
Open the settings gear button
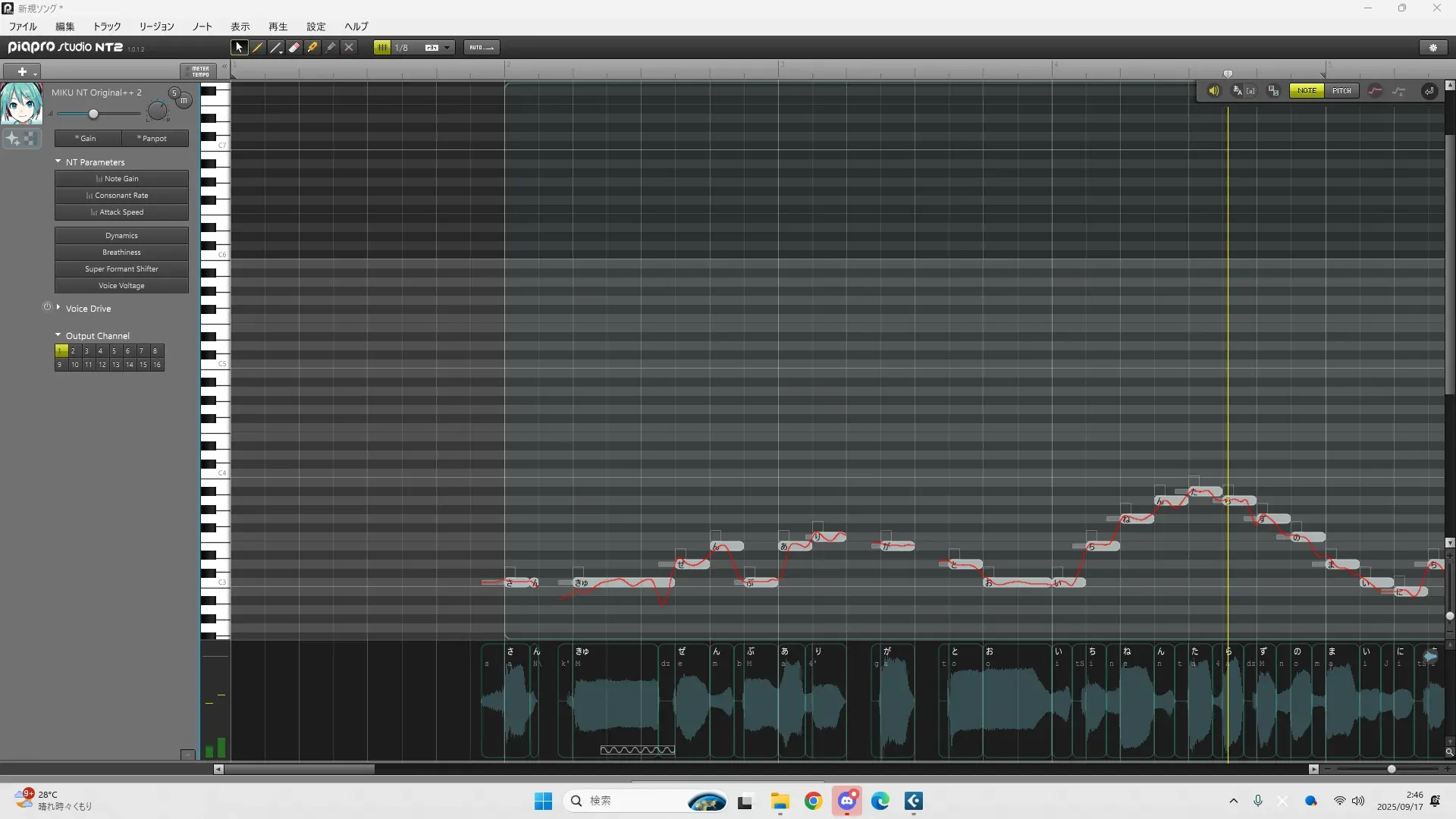pyautogui.click(x=1432, y=47)
